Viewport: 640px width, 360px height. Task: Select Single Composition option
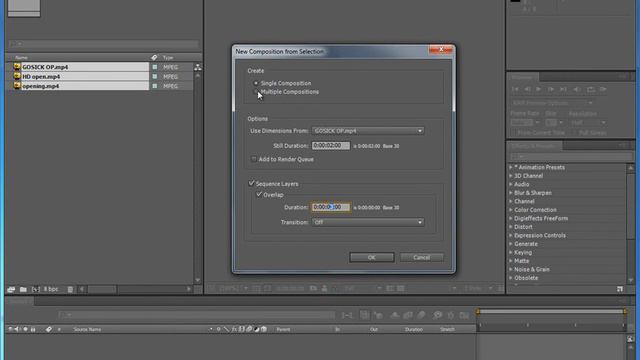[256, 83]
